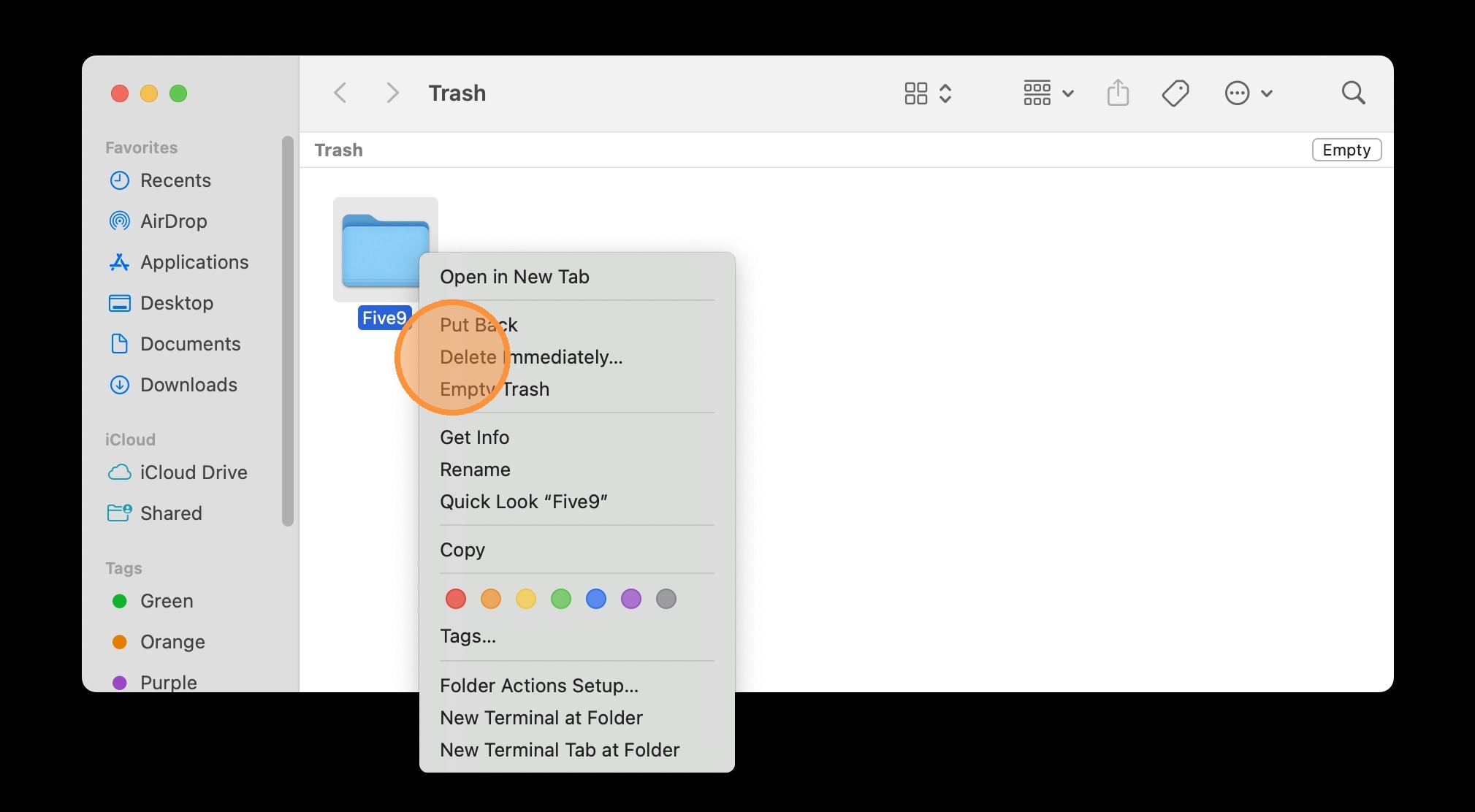Open the More actions ellipsis menu
The image size is (1475, 812).
(x=1249, y=93)
